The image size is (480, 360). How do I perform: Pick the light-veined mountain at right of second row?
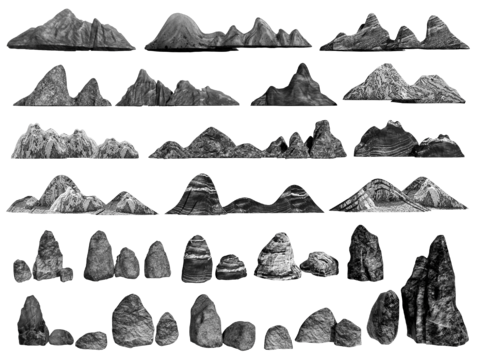click(x=404, y=83)
